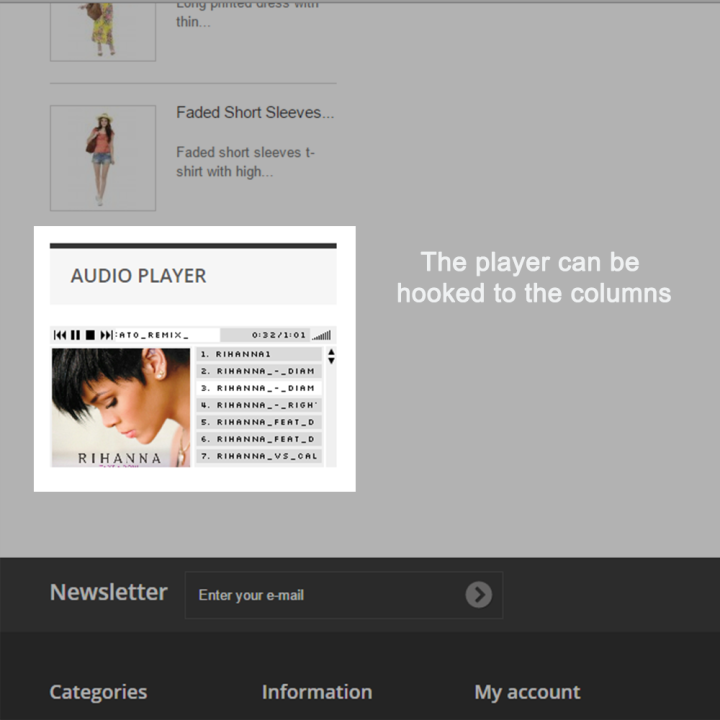Play track 2 RIHANNA_-_DIAM
Viewport: 720px width, 720px height.
(x=259, y=371)
